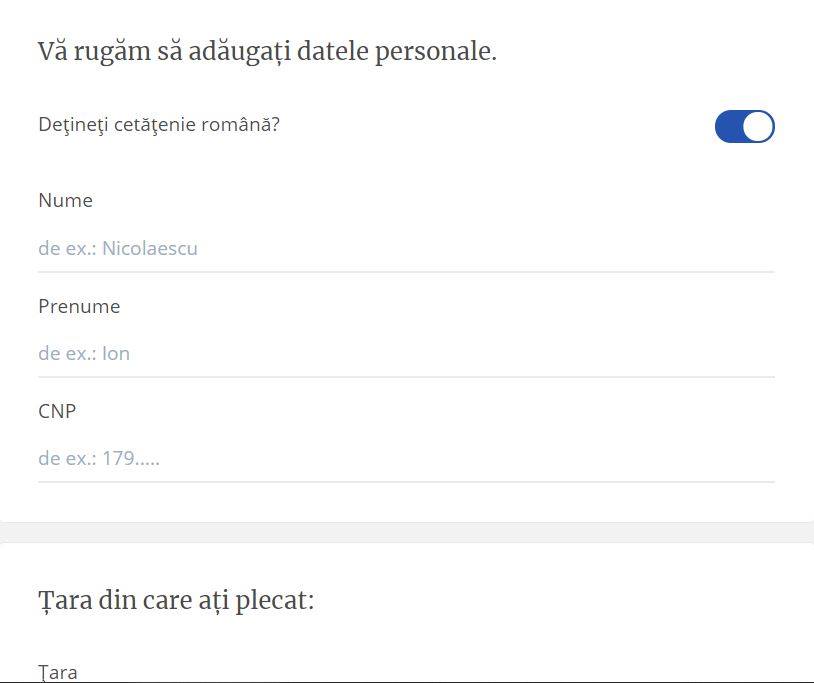Click the "Nume" field label
The height and width of the screenshot is (683, 814).
[x=66, y=200]
